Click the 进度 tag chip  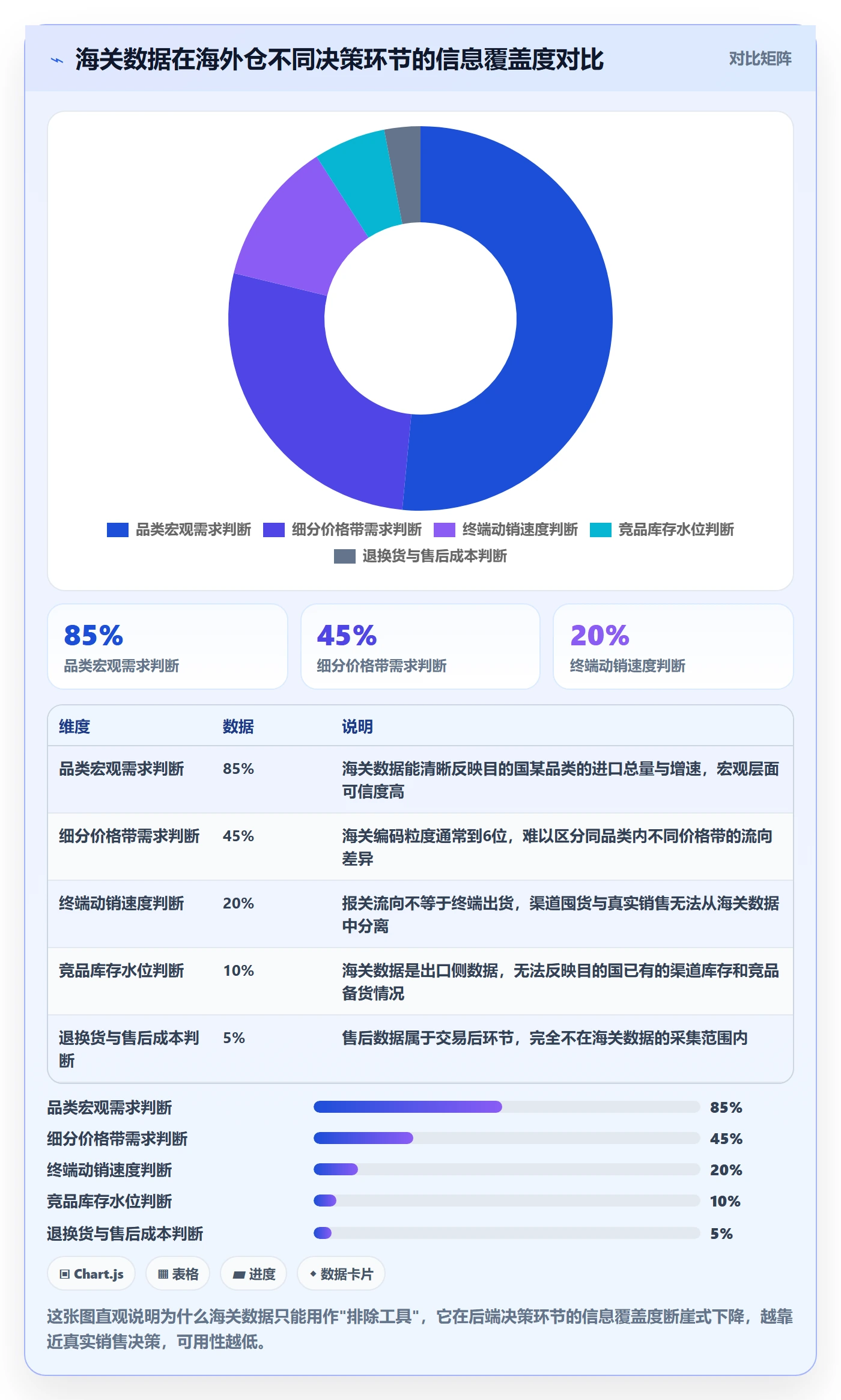(254, 1274)
